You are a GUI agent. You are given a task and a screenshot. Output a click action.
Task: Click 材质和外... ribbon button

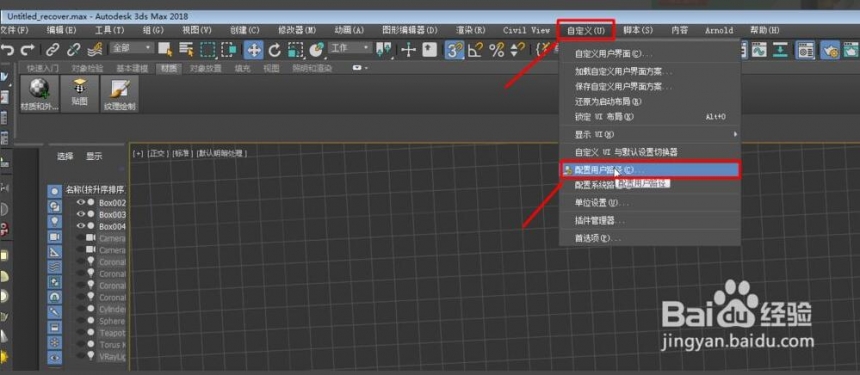39,94
